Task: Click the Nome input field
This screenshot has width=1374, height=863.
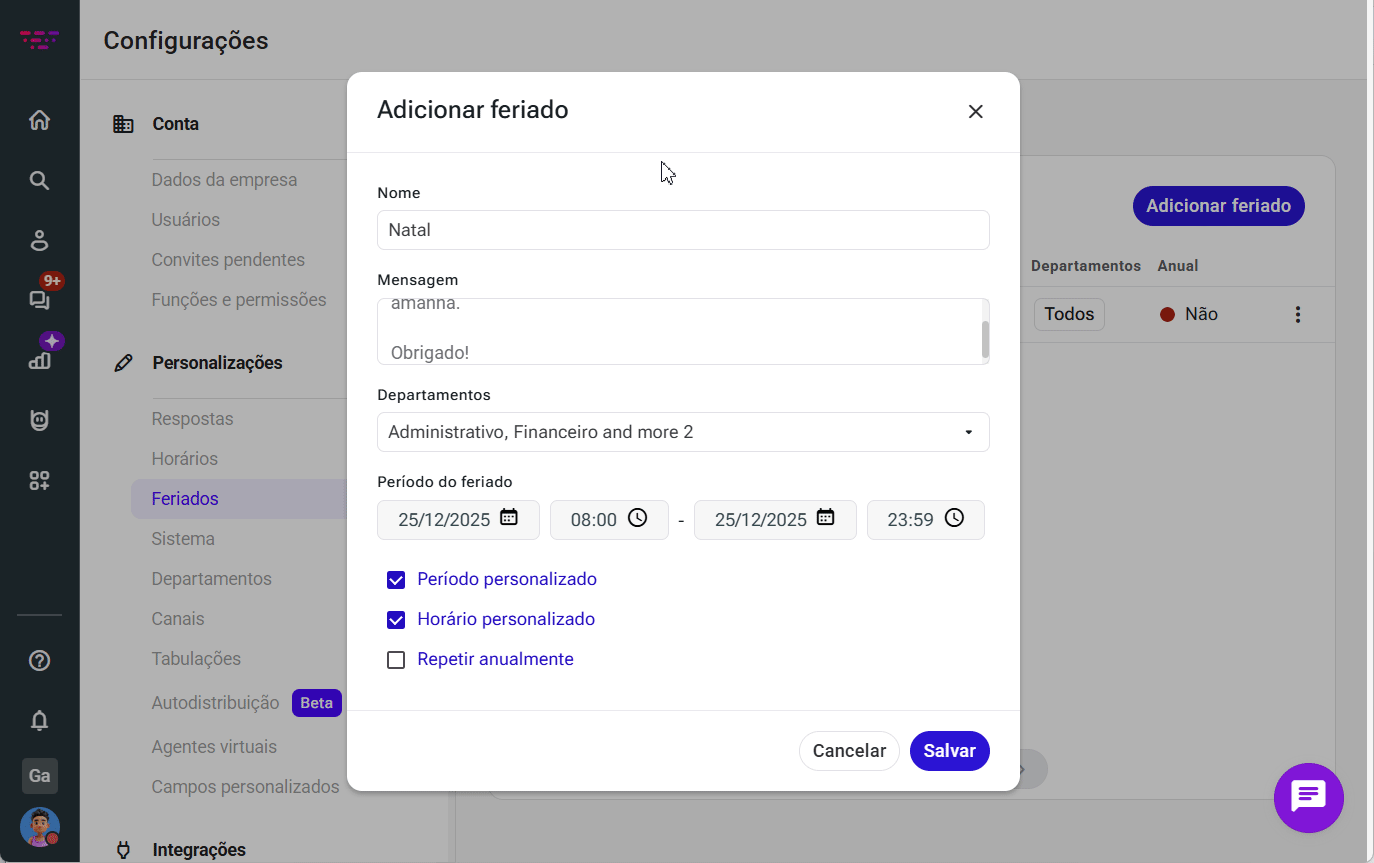Action: click(x=683, y=230)
